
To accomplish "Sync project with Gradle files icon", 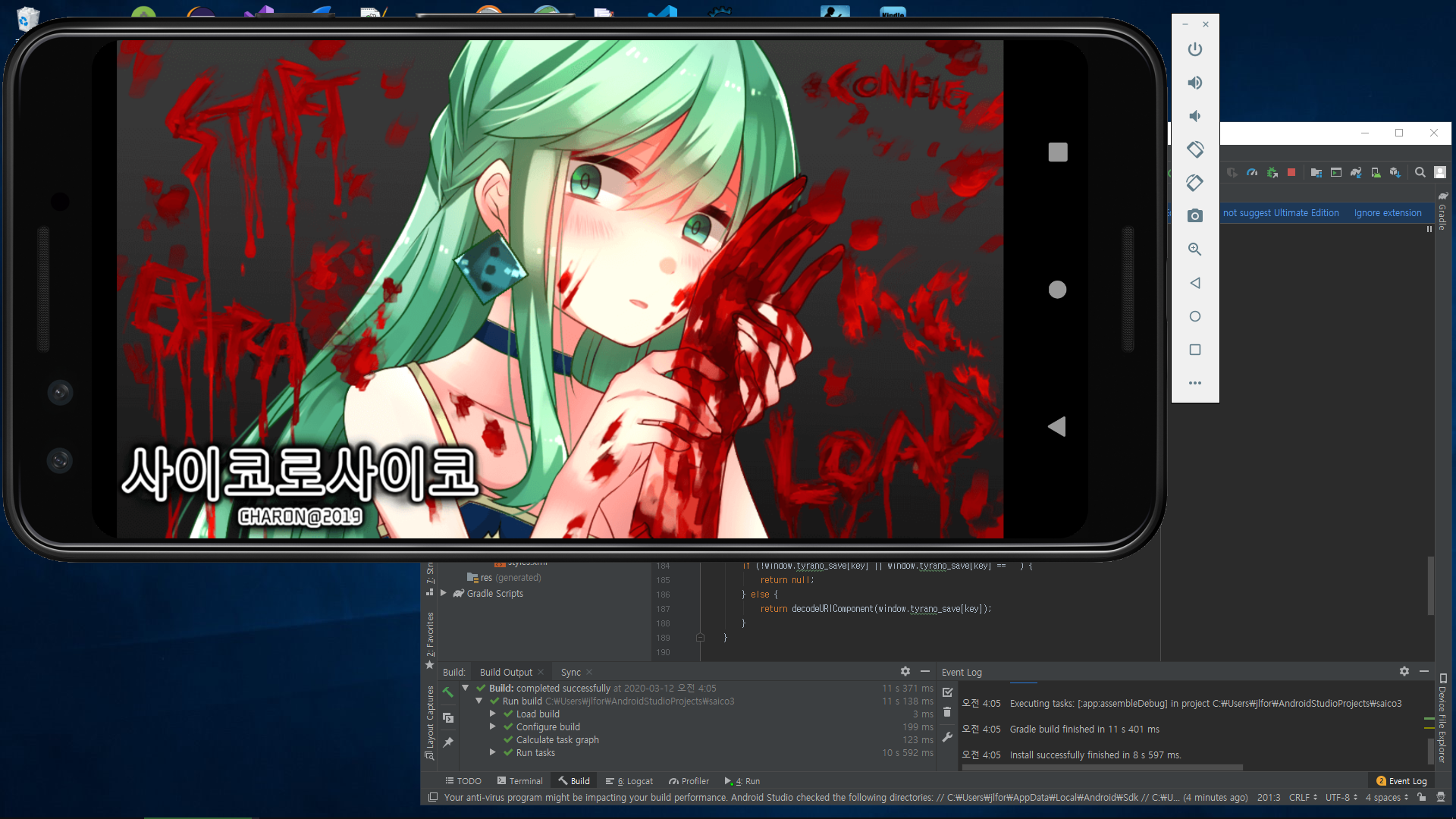I will [x=1356, y=173].
